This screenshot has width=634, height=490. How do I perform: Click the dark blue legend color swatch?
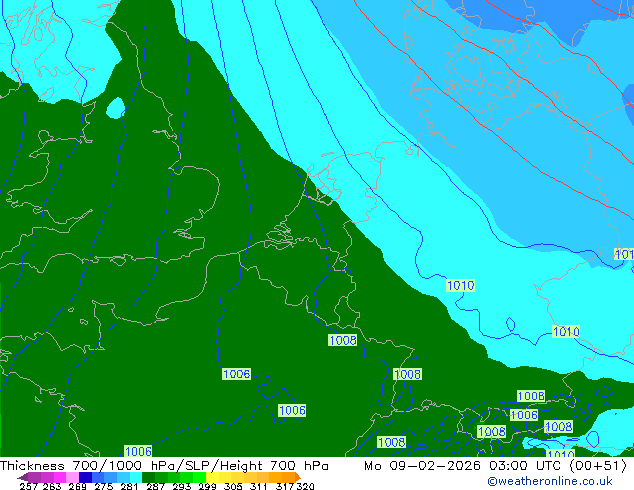click(x=85, y=477)
